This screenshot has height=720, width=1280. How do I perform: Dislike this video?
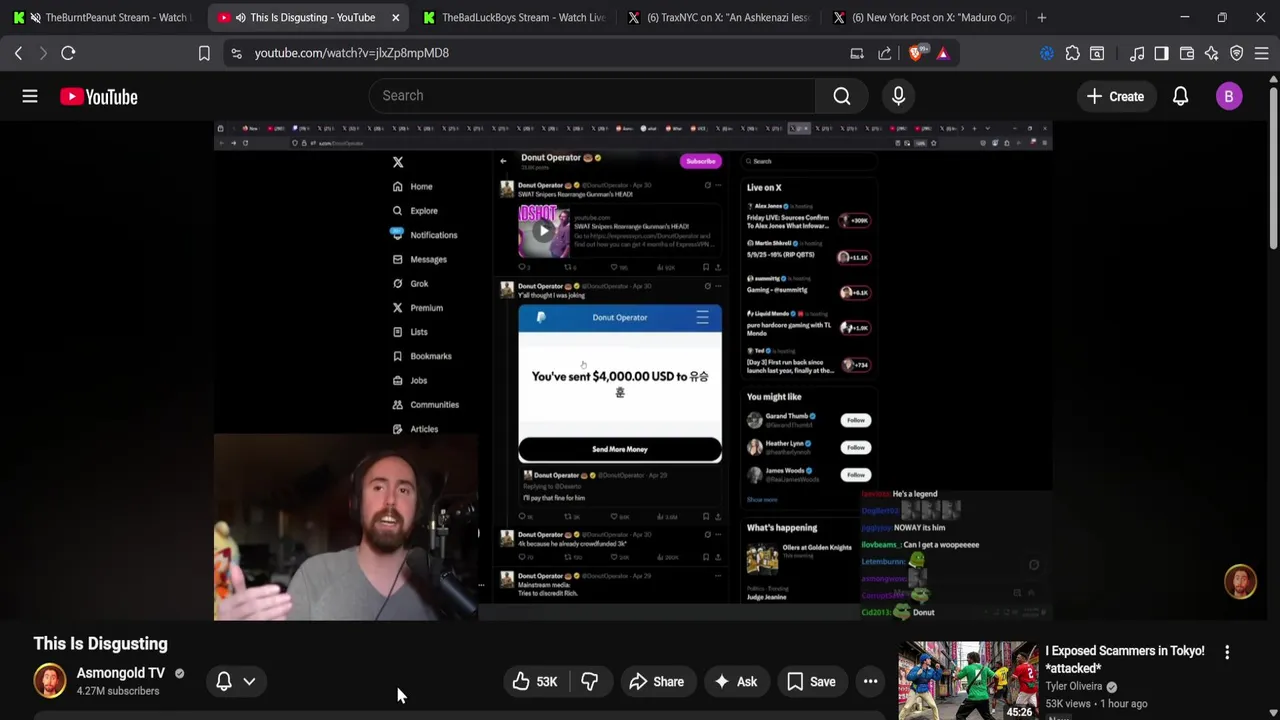pos(590,682)
